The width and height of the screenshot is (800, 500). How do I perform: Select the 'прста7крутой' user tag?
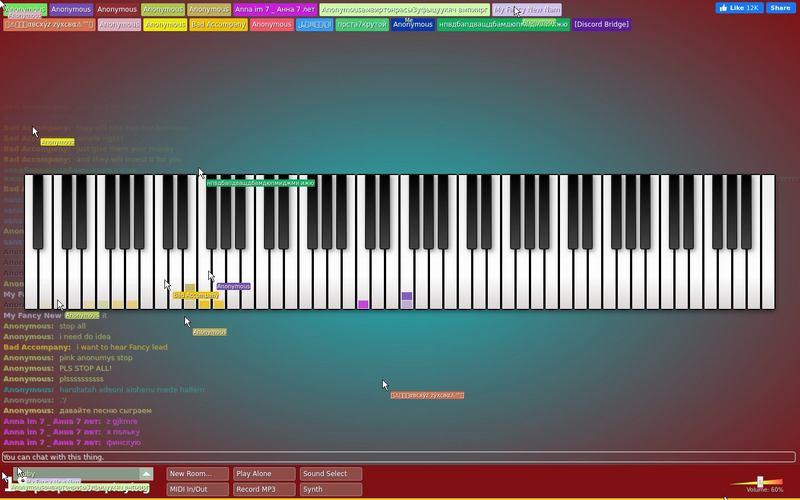pyautogui.click(x=362, y=24)
